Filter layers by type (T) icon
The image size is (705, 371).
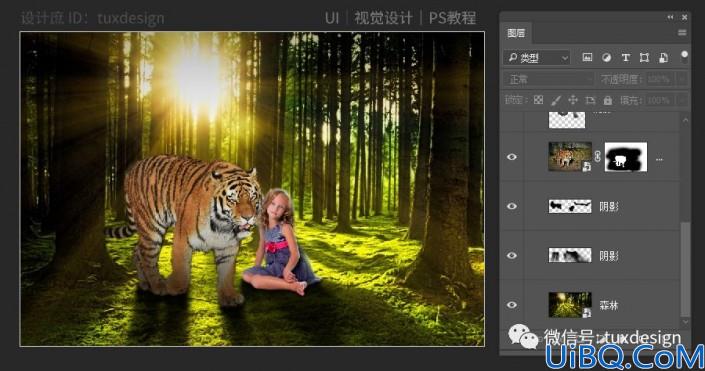(x=625, y=58)
